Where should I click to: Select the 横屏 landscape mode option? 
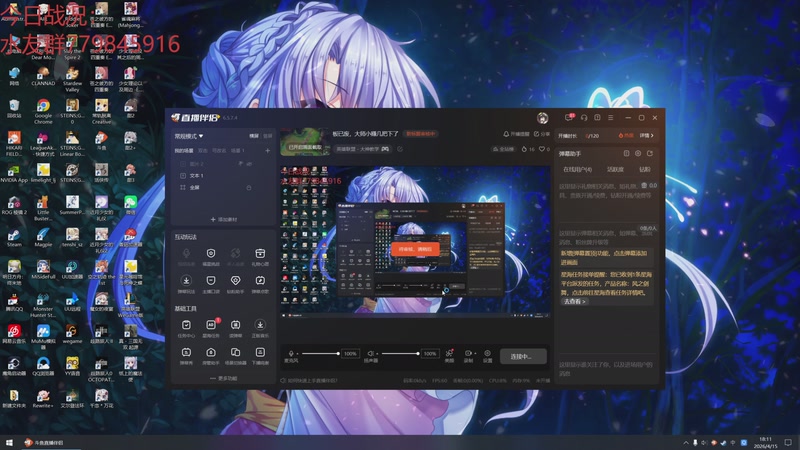[x=254, y=136]
